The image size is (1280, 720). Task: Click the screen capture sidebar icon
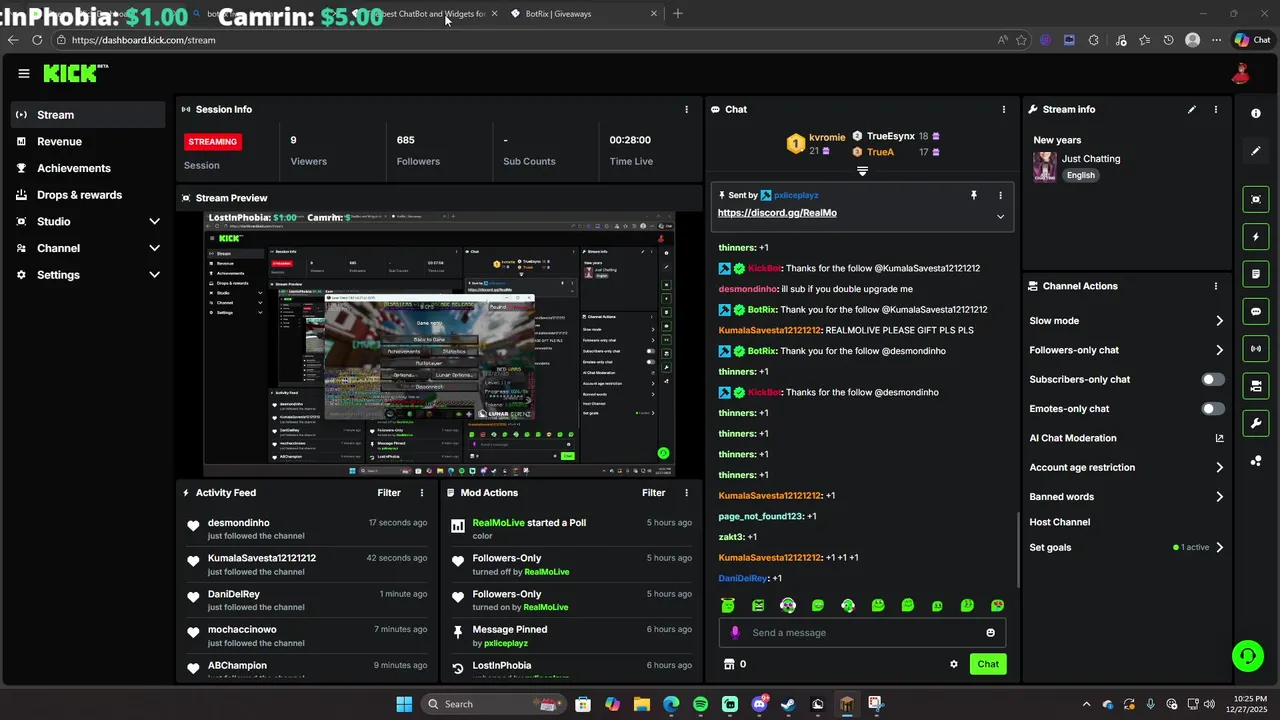pyautogui.click(x=1256, y=199)
